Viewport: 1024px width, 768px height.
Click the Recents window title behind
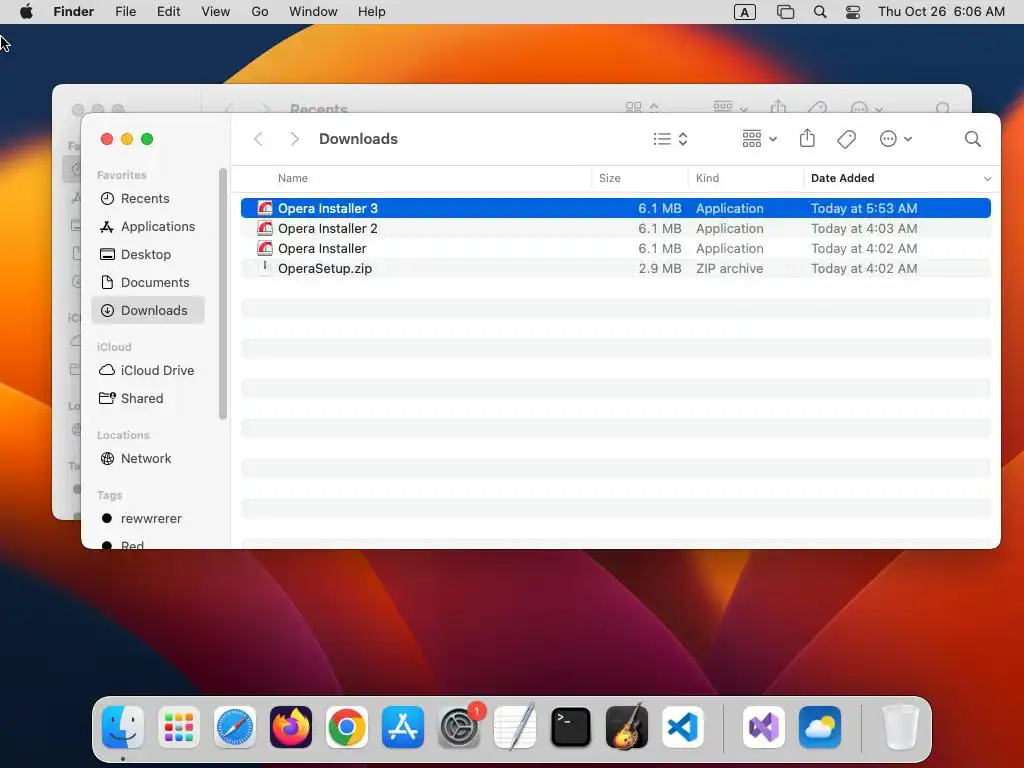319,108
